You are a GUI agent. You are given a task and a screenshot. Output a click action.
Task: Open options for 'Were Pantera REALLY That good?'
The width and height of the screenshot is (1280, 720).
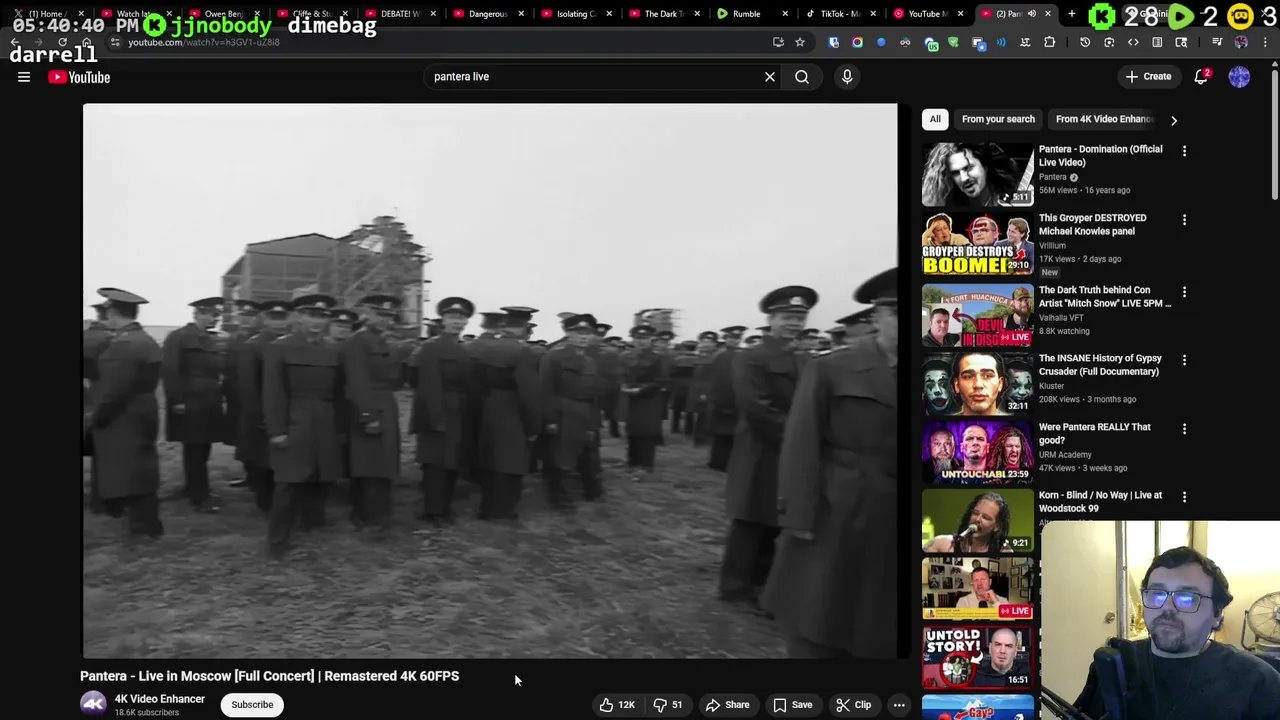(x=1184, y=429)
